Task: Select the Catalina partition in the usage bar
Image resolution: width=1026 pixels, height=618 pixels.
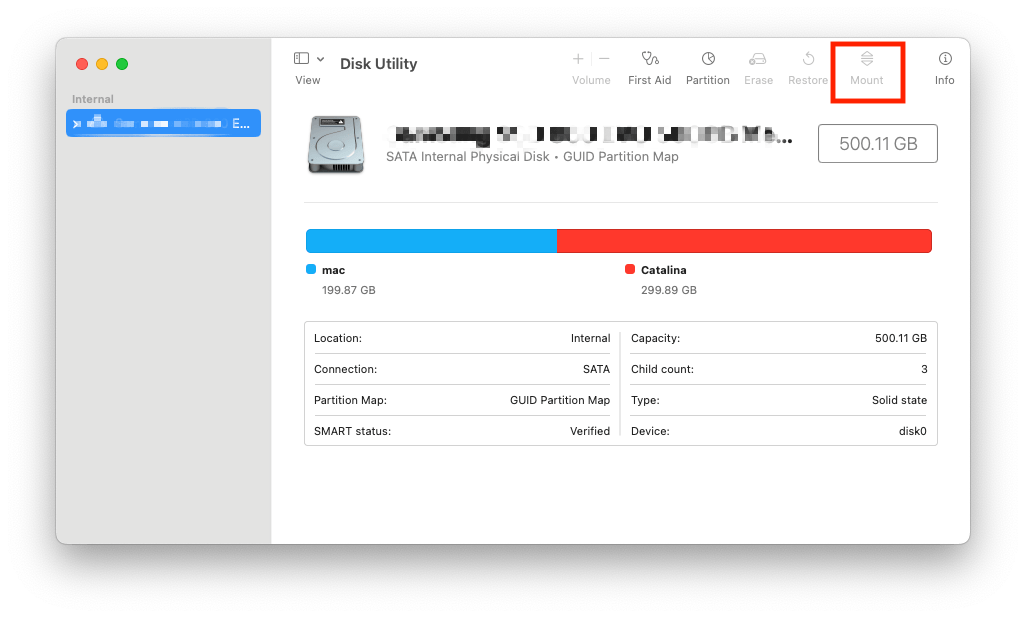Action: tap(744, 241)
